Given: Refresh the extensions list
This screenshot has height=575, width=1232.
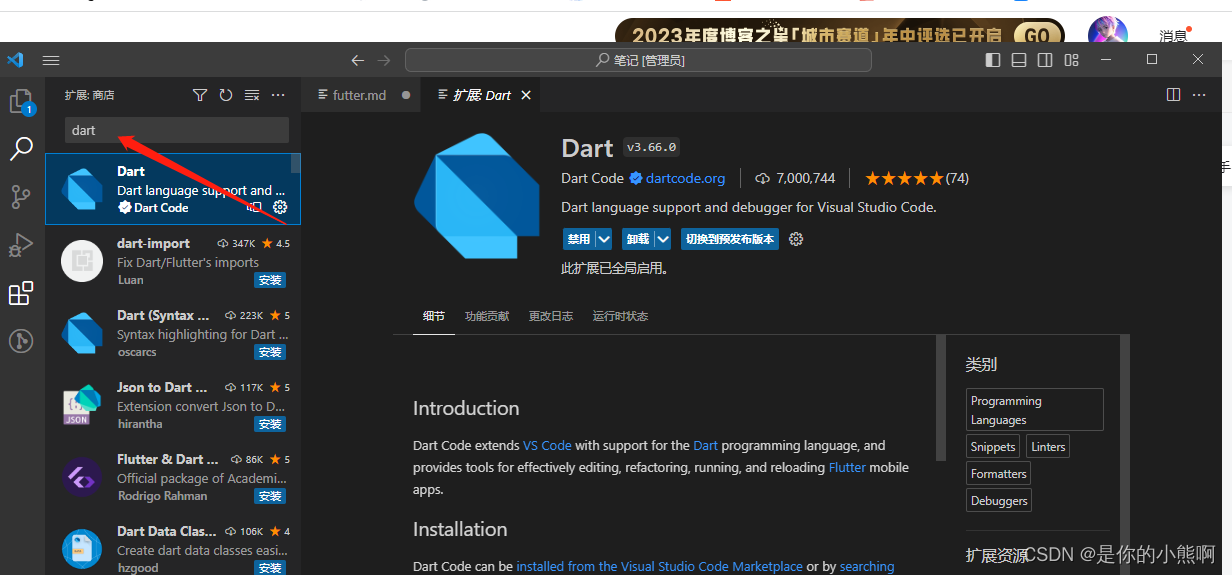Looking at the screenshot, I should [x=226, y=95].
